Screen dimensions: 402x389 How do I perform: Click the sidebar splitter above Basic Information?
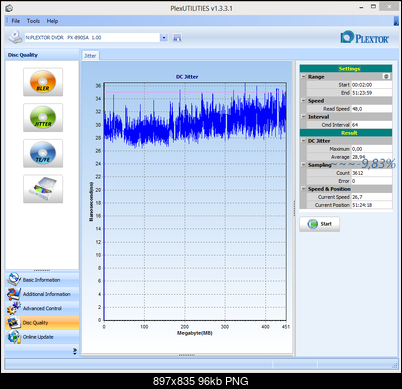42,270
